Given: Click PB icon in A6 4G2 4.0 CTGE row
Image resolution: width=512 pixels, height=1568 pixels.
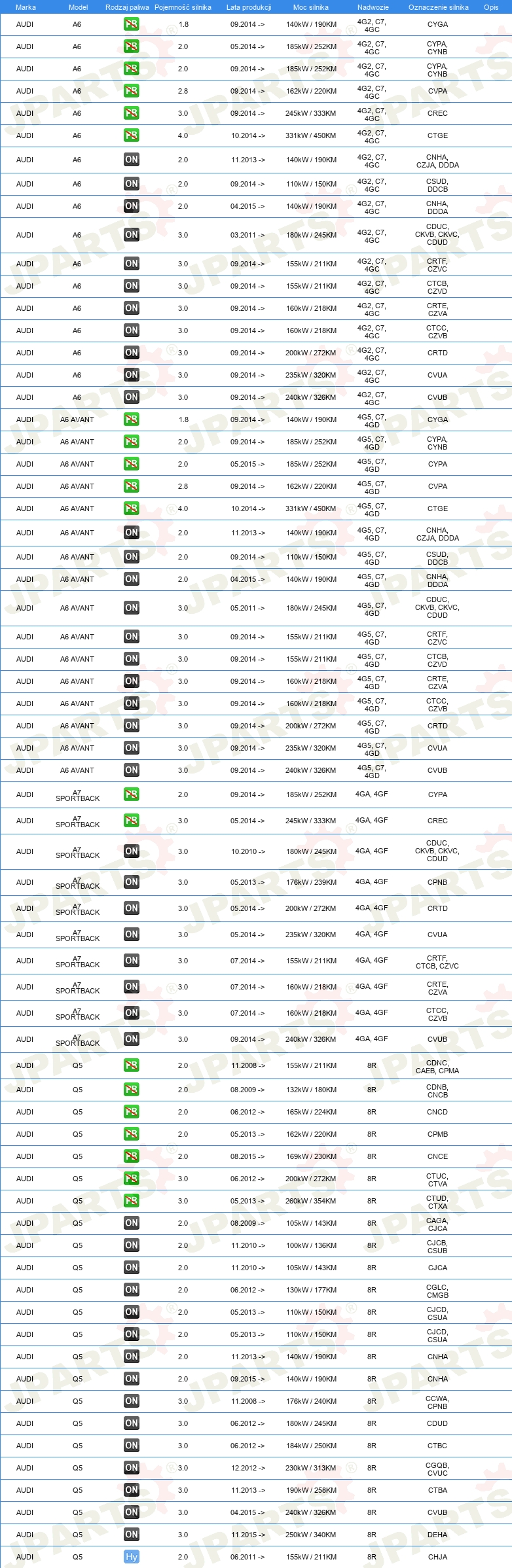Looking at the screenshot, I should 132,135.
